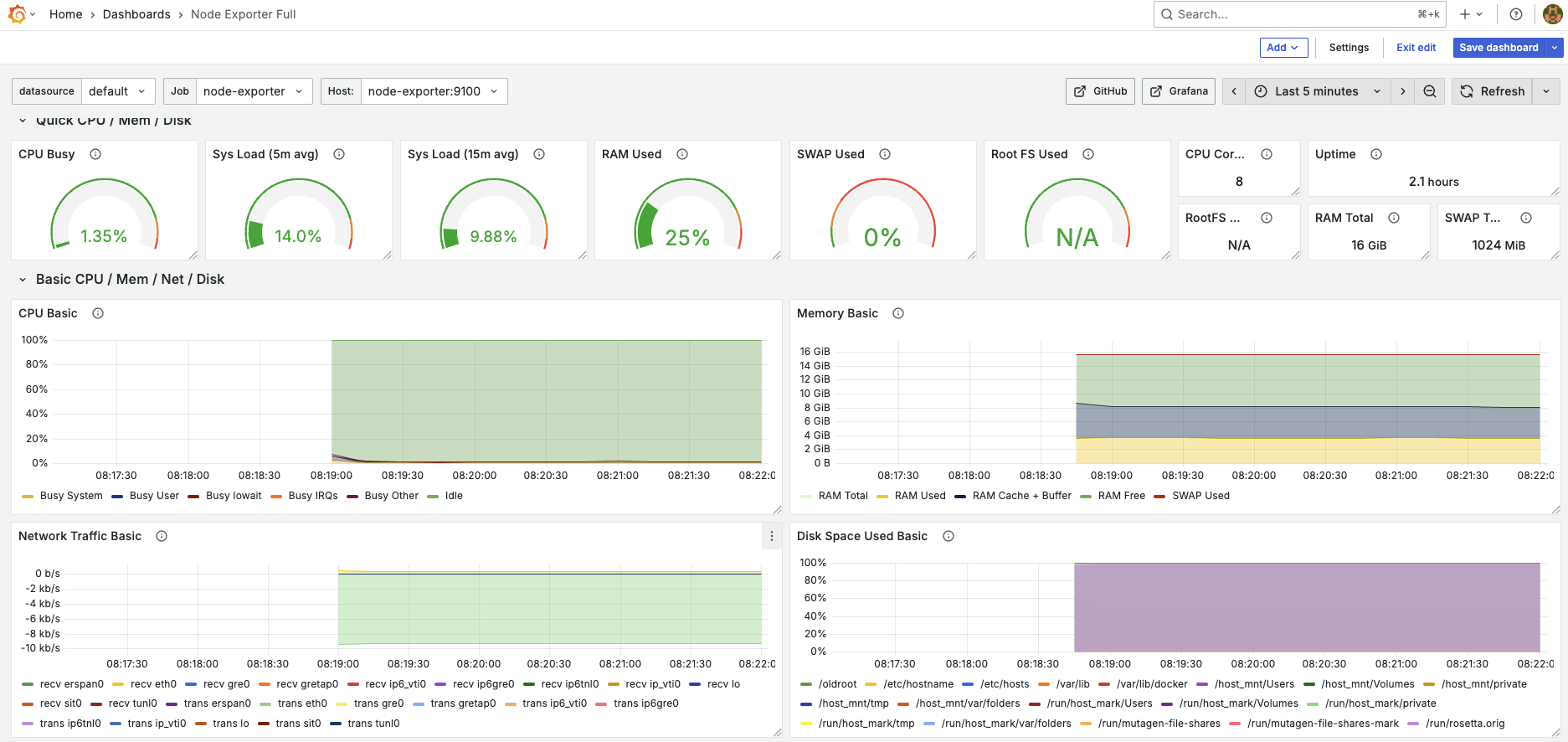Collapse the Basic CPU / Mem / Net / Disk row
This screenshot has height=742, width=1568.
pos(23,280)
